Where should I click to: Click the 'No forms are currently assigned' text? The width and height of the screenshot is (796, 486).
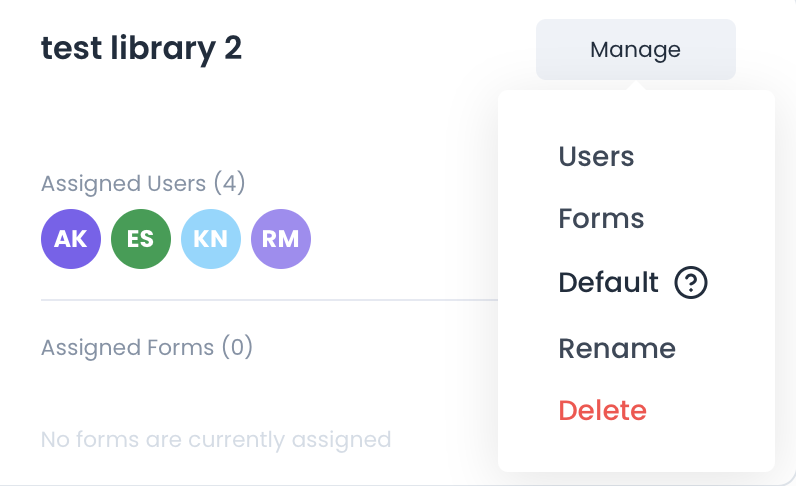click(x=215, y=439)
